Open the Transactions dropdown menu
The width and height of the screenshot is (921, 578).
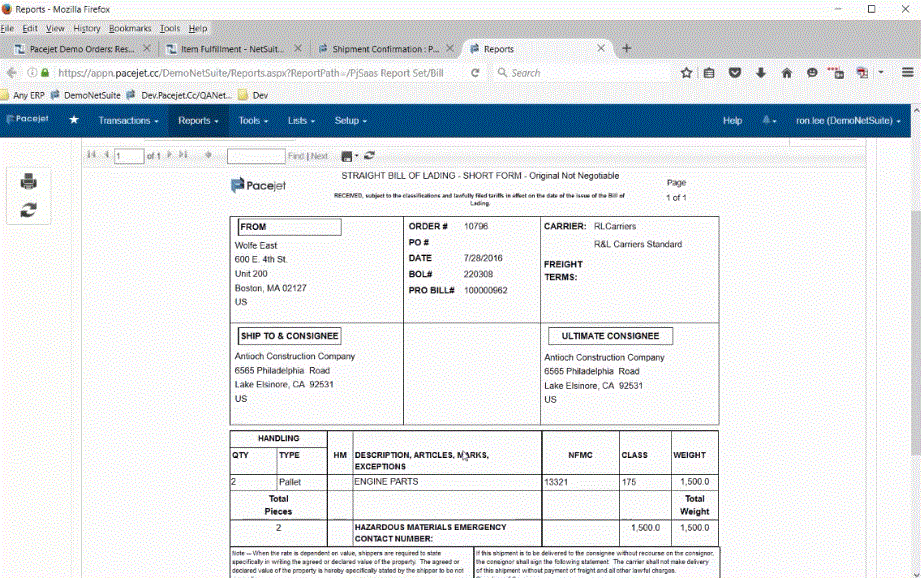[128, 120]
